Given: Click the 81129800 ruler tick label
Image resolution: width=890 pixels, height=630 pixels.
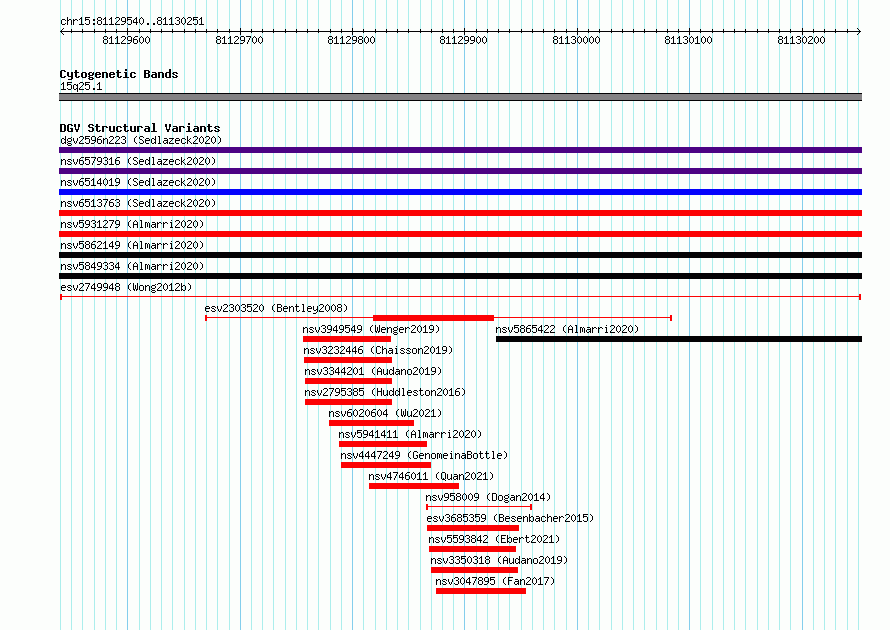Looking at the screenshot, I should coord(351,40).
